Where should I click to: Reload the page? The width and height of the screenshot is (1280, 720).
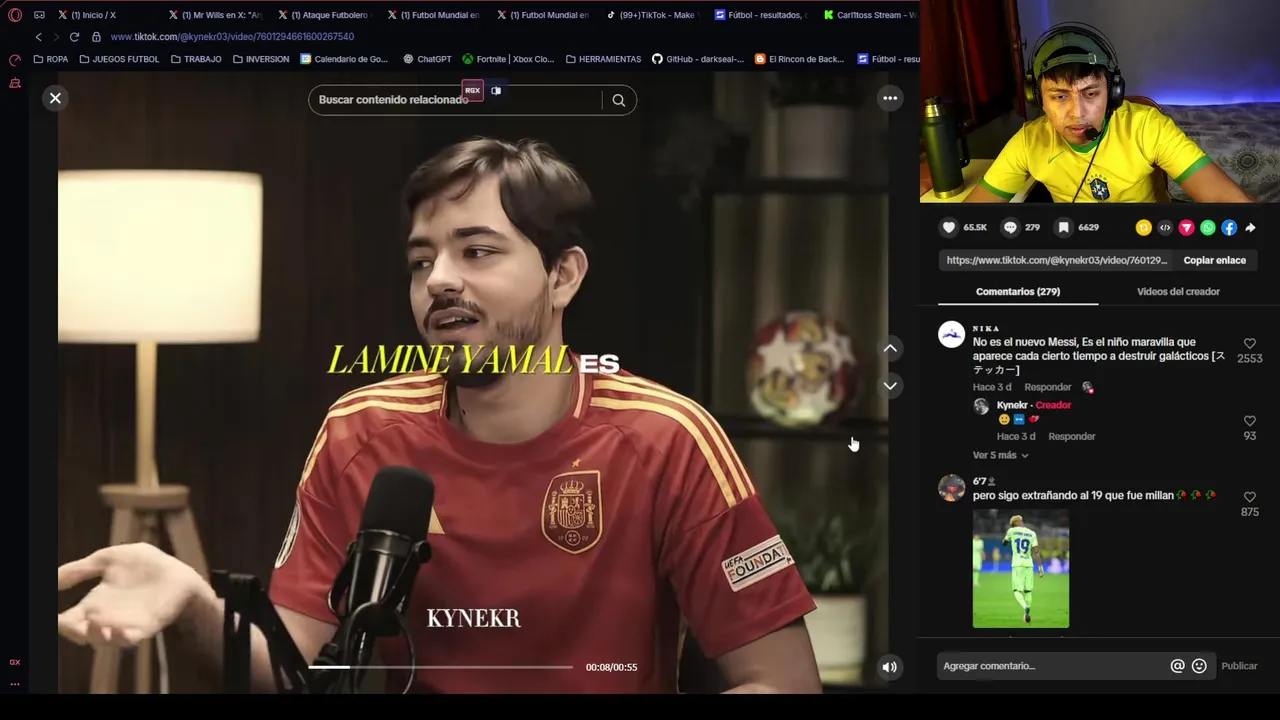pyautogui.click(x=74, y=37)
